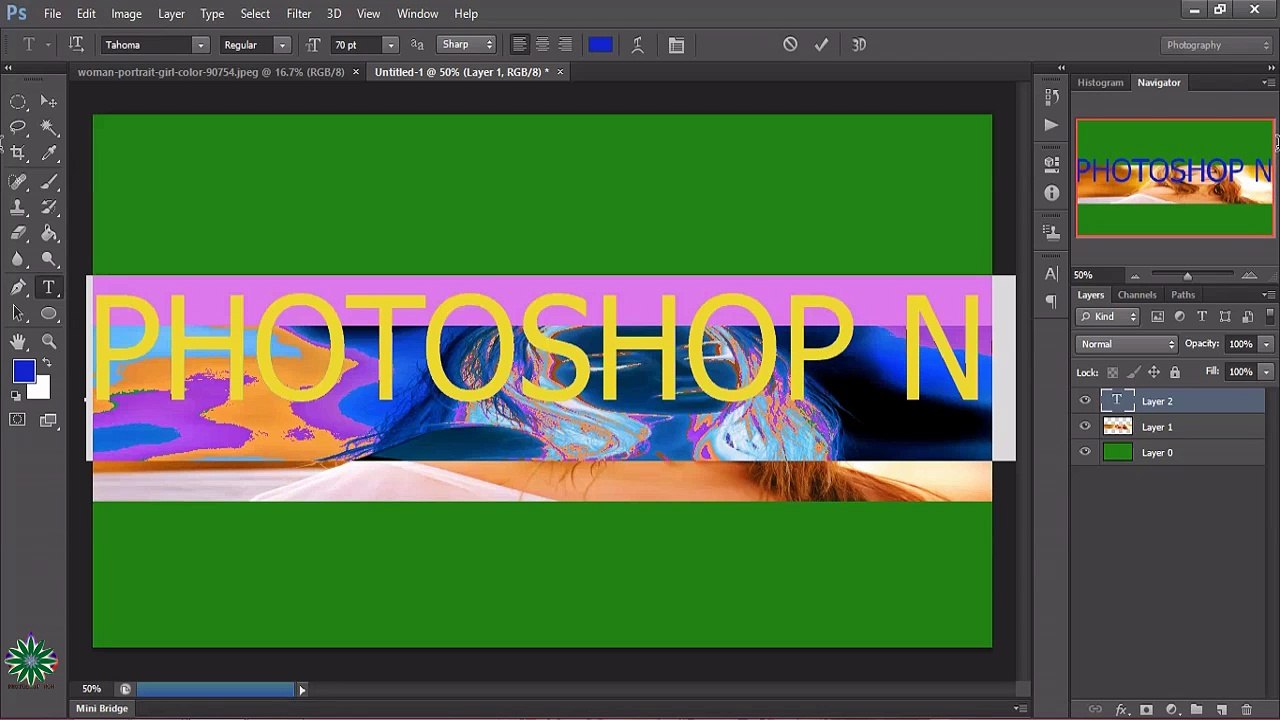1280x720 pixels.
Task: Toggle text orientation in options bar
Action: pyautogui.click(x=76, y=45)
